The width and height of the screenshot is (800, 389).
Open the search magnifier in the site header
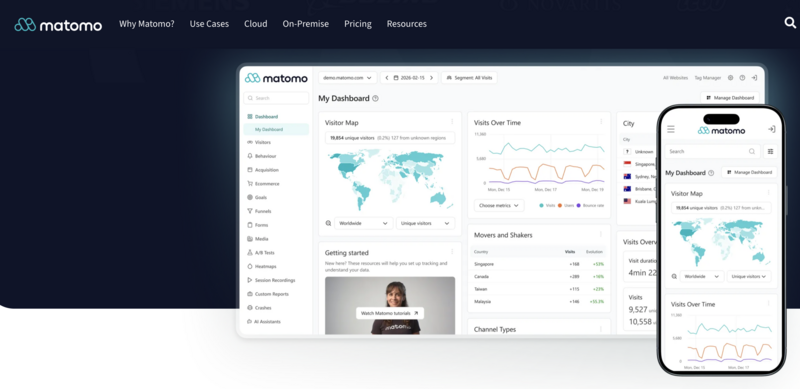790,23
